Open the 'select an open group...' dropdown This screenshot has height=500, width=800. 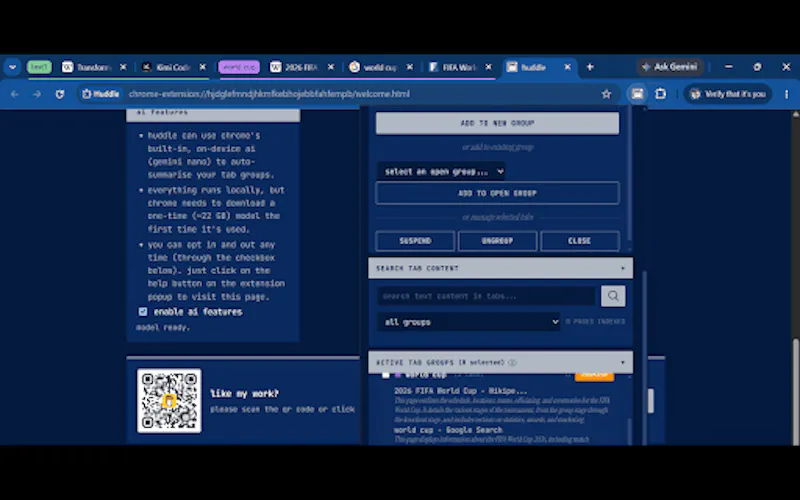pyautogui.click(x=441, y=171)
